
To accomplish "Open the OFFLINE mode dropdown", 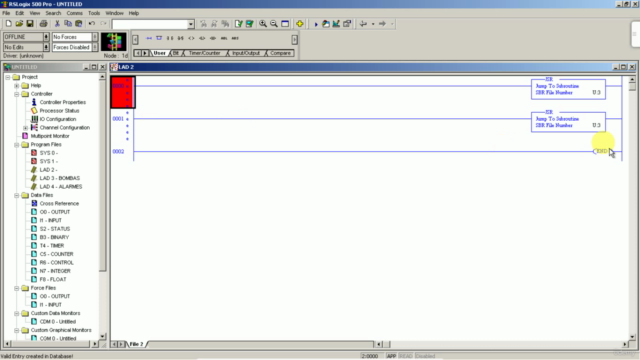I will [x=46, y=37].
